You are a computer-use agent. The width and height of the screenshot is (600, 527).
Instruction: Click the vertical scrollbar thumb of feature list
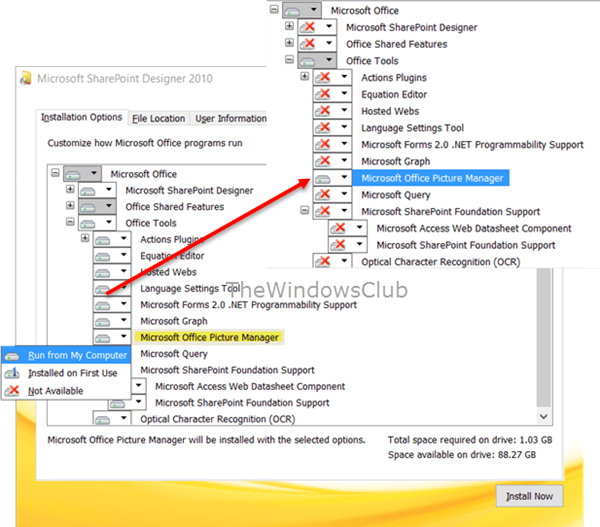544,337
